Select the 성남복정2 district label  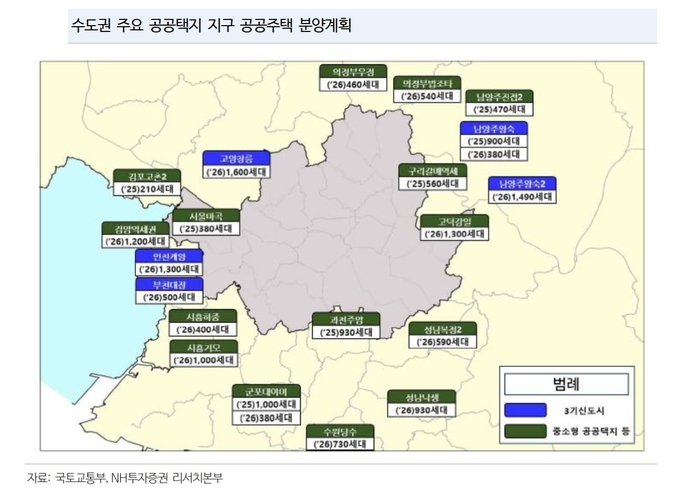click(x=441, y=329)
